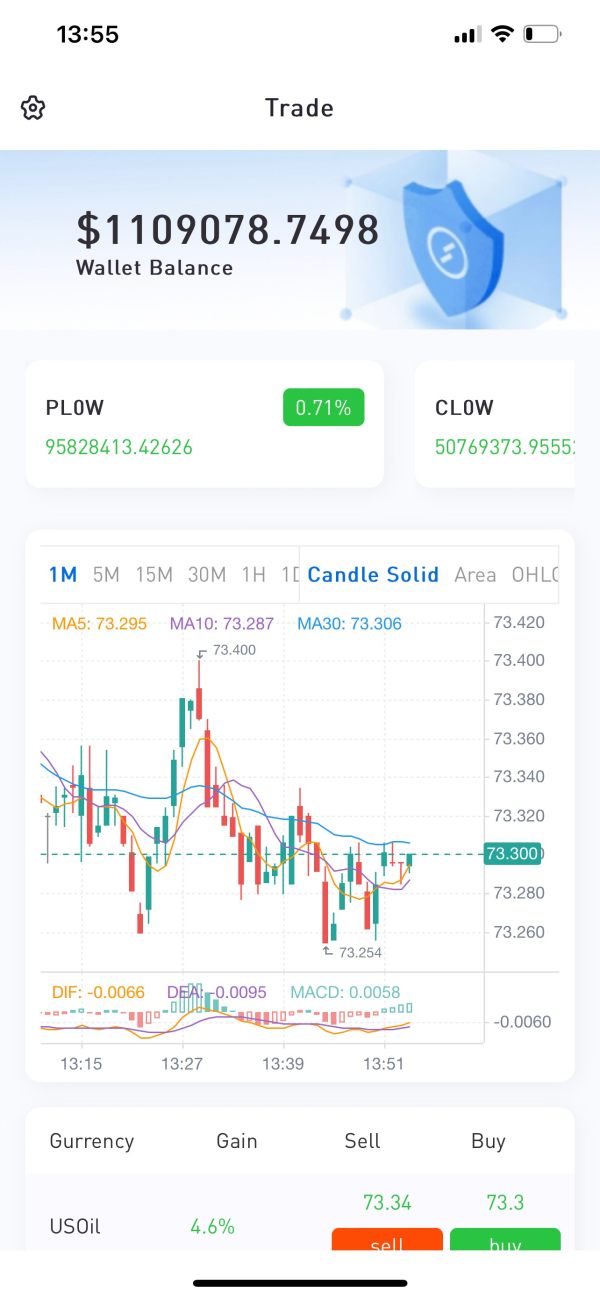Open the CLOW asset card
Screen dimensions: 600x1298
tap(495, 424)
